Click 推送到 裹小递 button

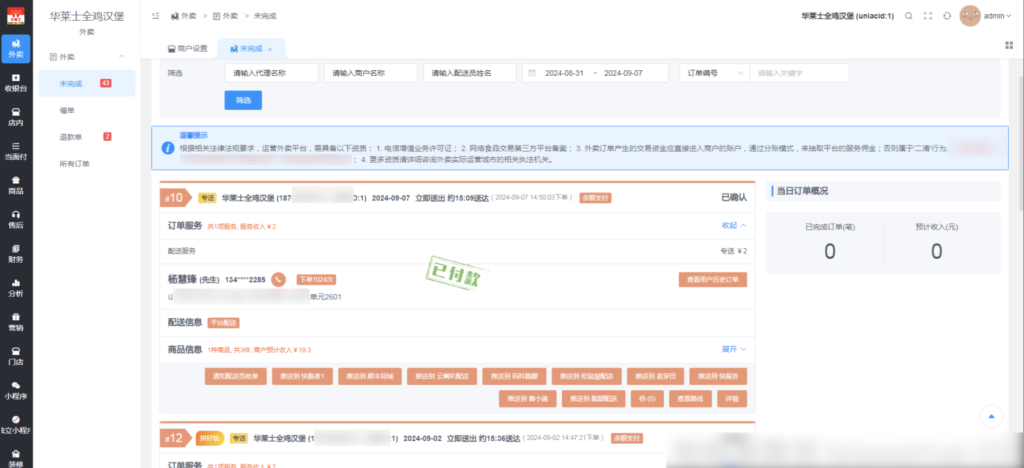coord(528,399)
